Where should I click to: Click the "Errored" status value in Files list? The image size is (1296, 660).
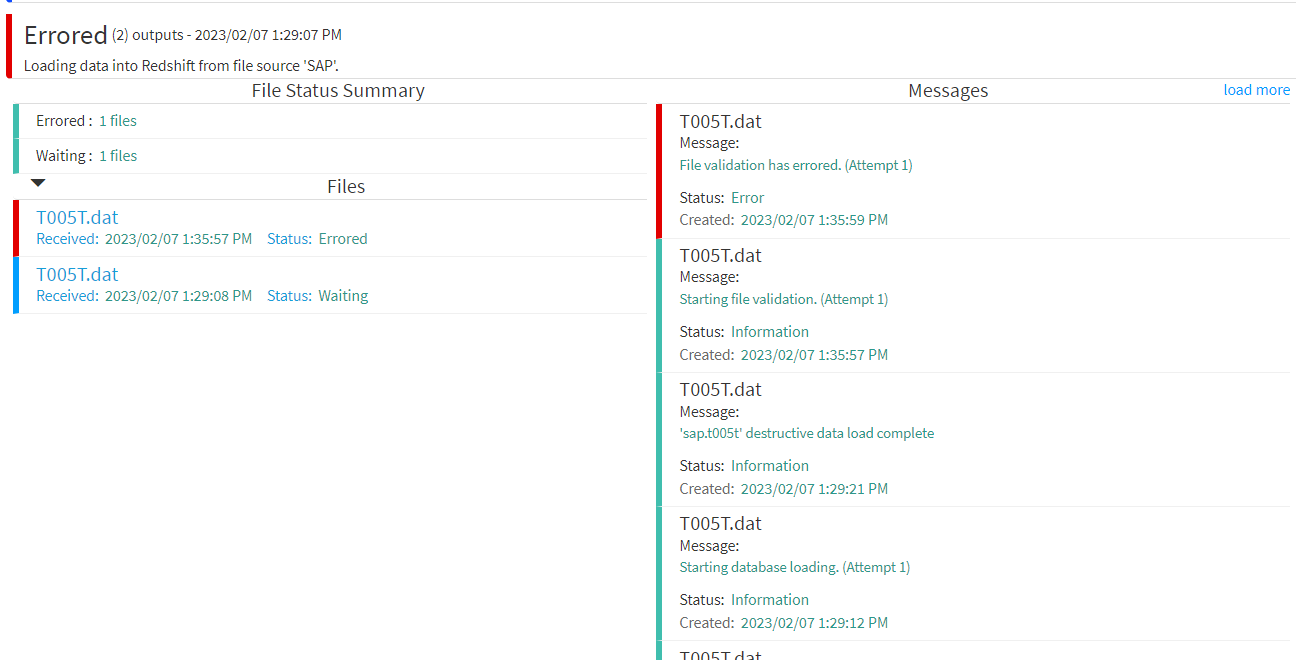[x=343, y=239]
